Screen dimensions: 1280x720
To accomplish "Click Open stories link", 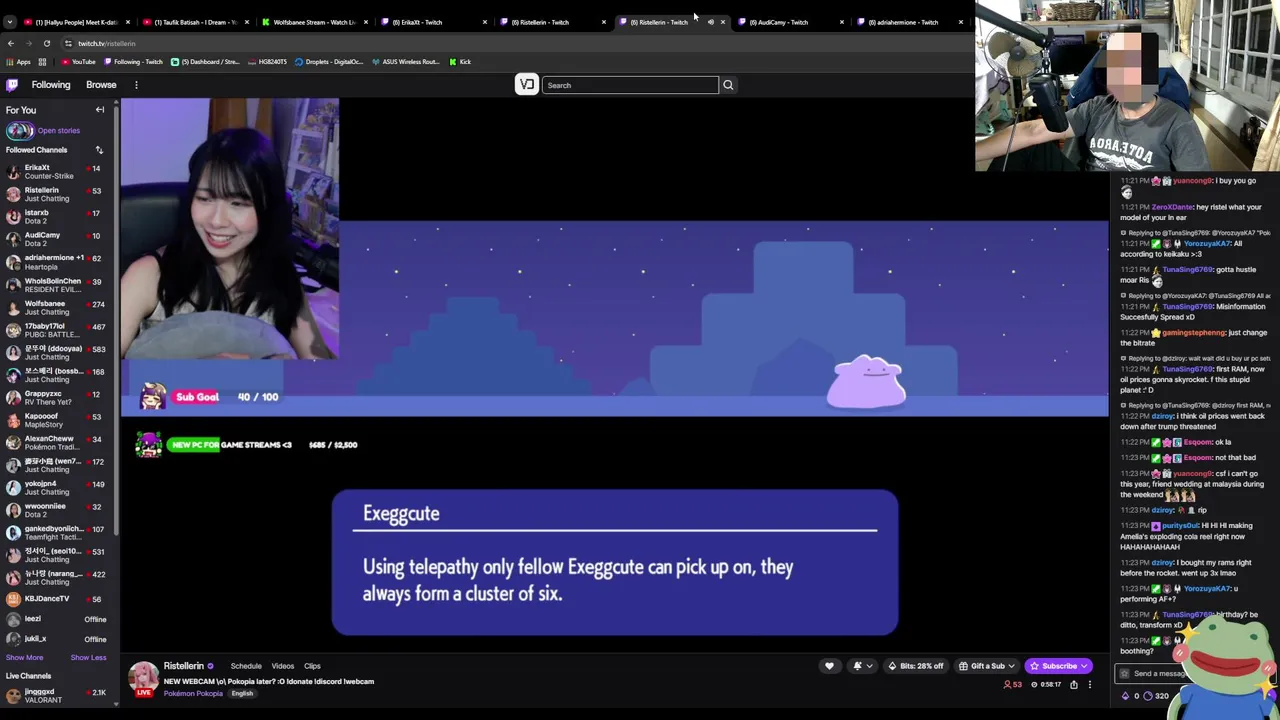I will (59, 131).
